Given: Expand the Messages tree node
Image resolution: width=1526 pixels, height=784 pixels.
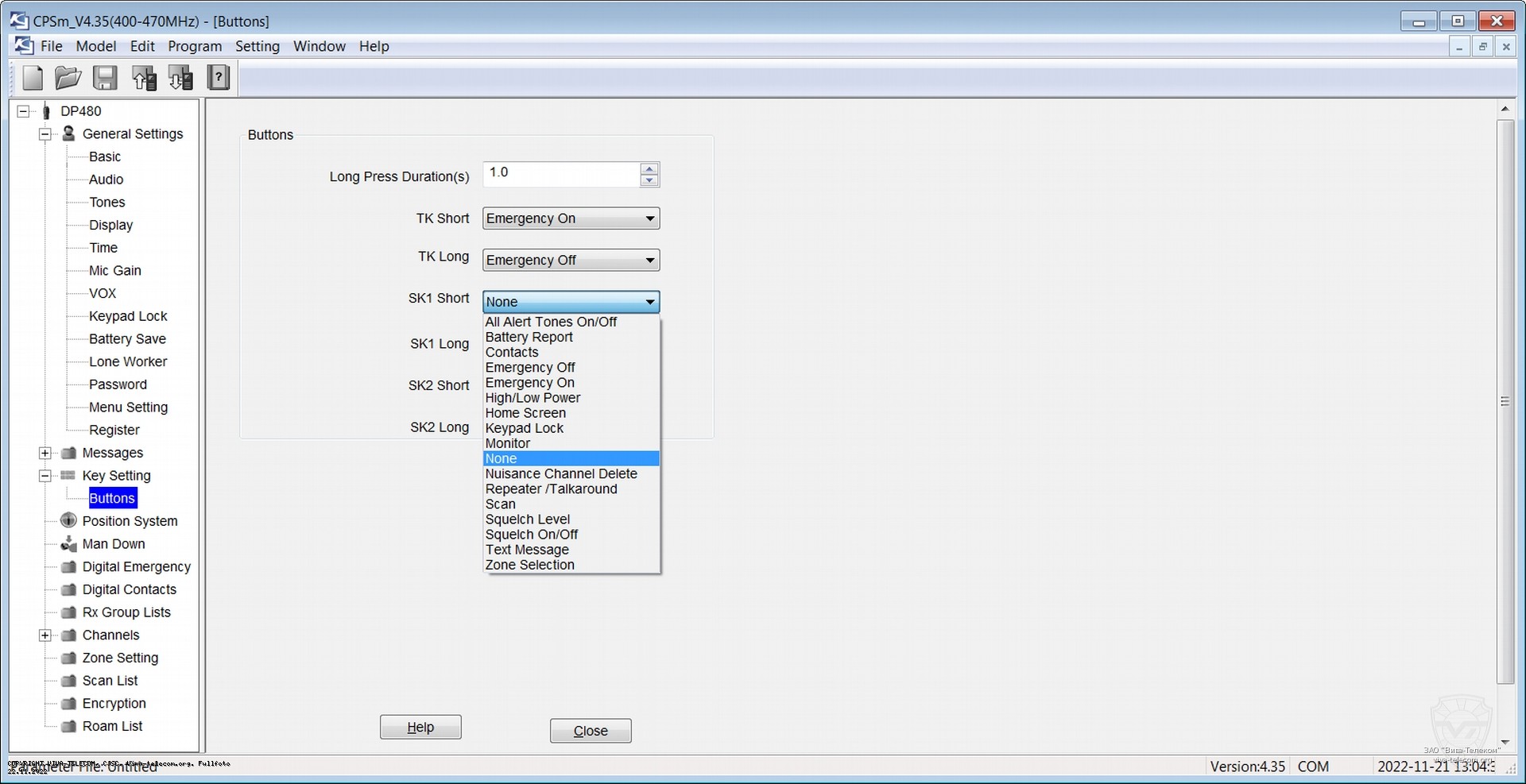Looking at the screenshot, I should 45,453.
